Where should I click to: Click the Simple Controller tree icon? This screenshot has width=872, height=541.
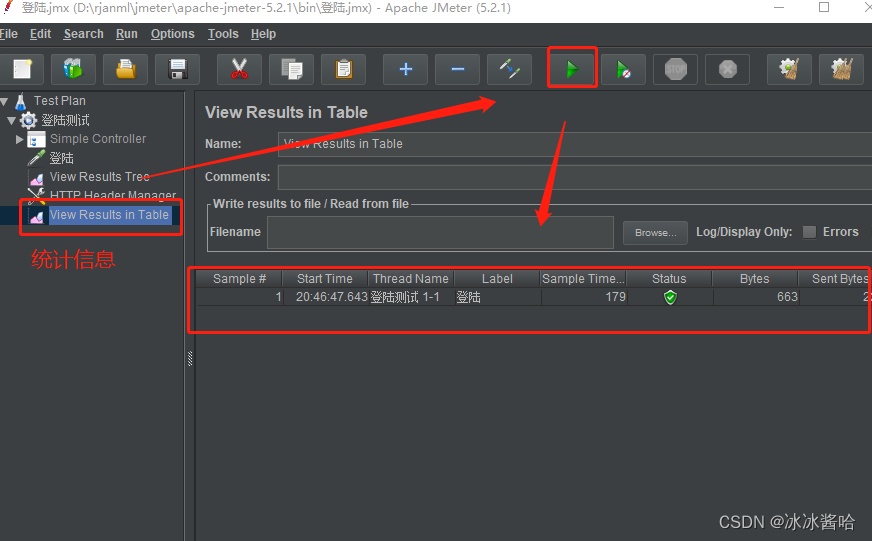36,139
